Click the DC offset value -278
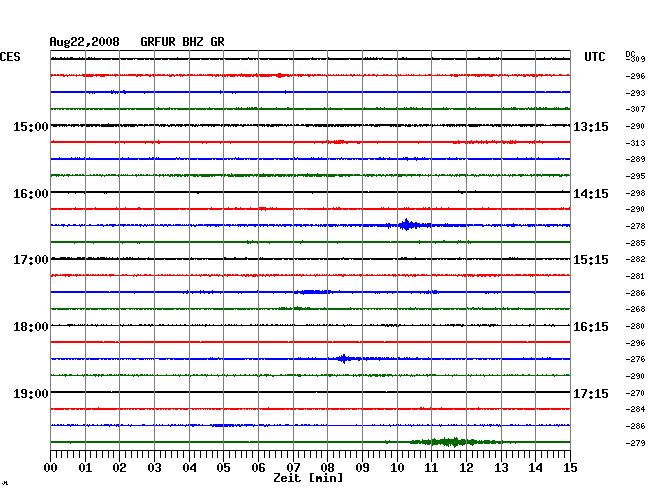The width and height of the screenshot is (650, 494). point(635,226)
